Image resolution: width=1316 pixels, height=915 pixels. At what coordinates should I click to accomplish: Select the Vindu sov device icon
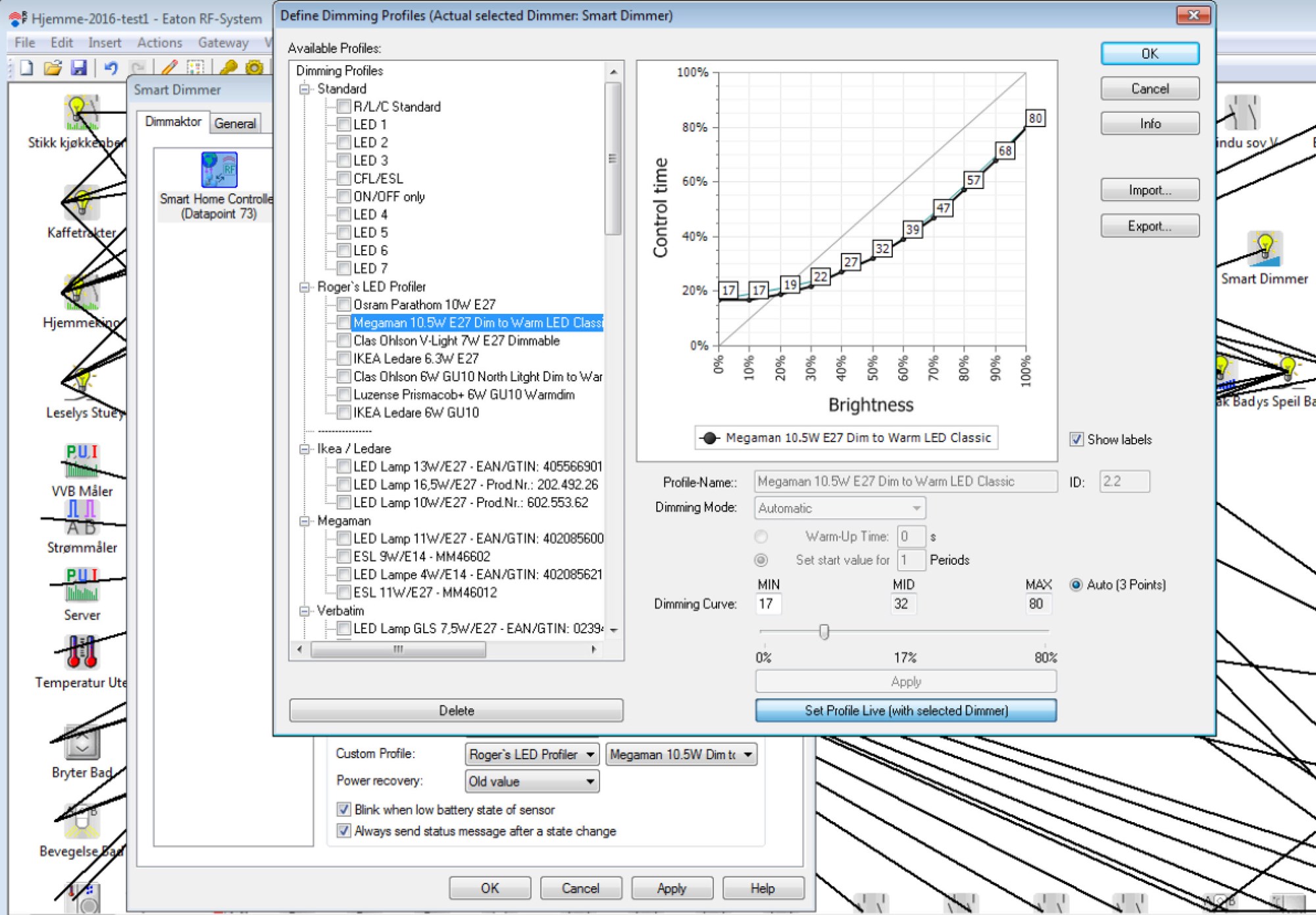click(1243, 113)
